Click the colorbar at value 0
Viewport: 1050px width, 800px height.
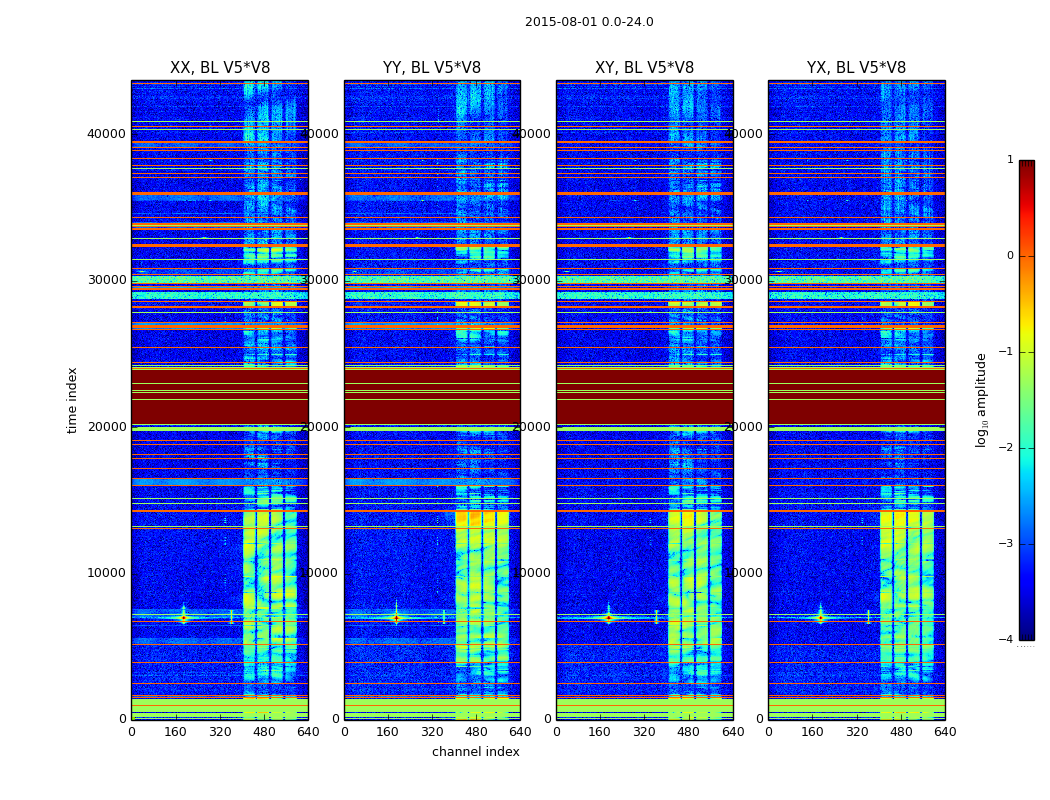(x=1027, y=256)
